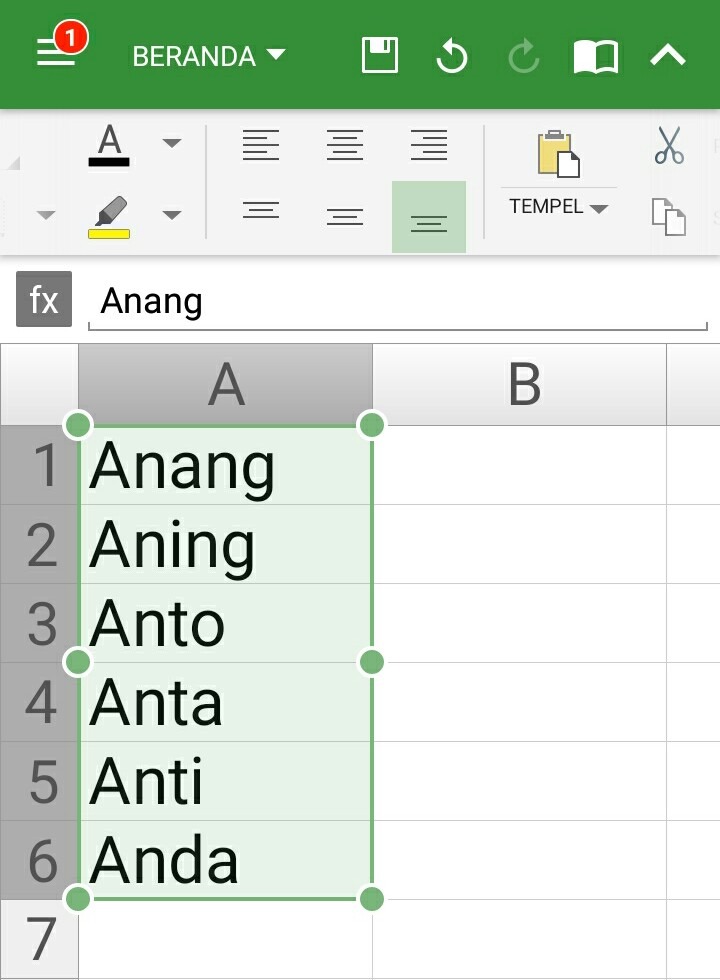Undo the last action
This screenshot has height=980, width=720.
pyautogui.click(x=452, y=56)
